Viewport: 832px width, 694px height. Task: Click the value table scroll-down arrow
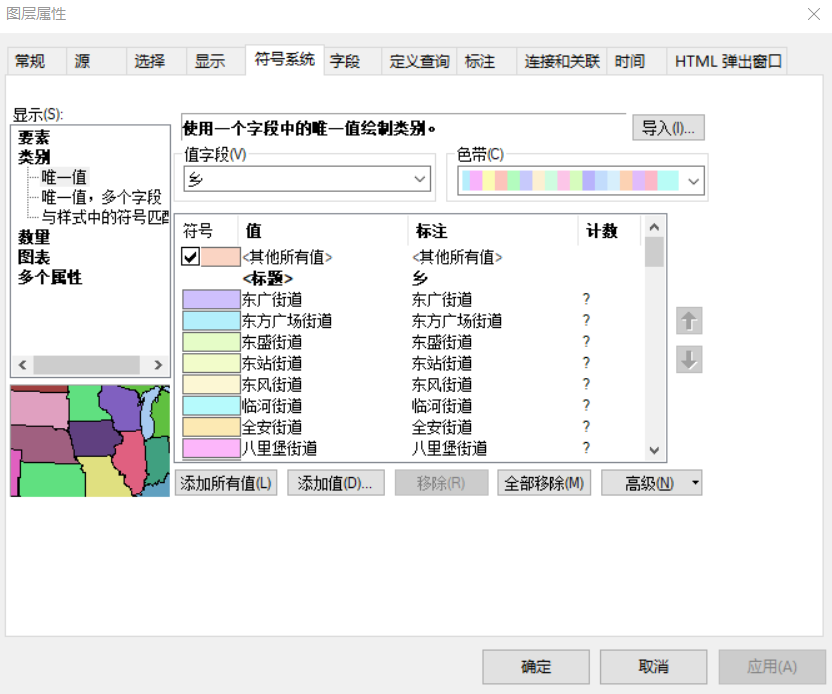654,450
